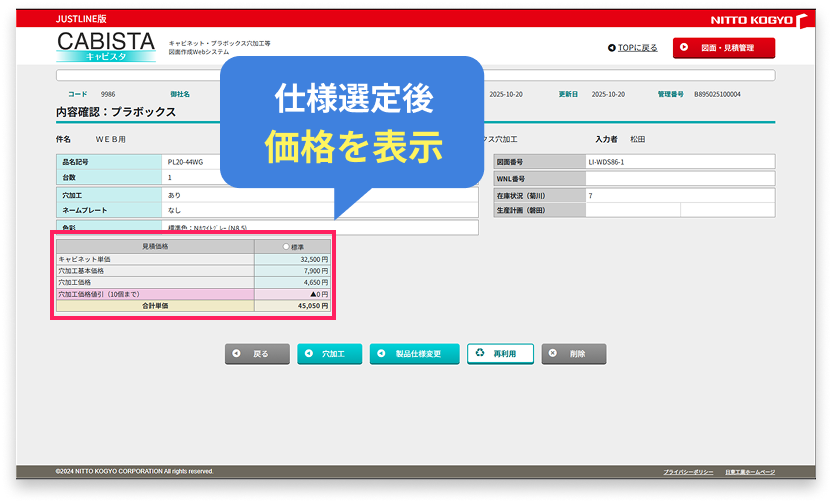Screen dimensions: 832x504
Task: Click the ネームプレート value なし
Action: pyautogui.click(x=175, y=211)
